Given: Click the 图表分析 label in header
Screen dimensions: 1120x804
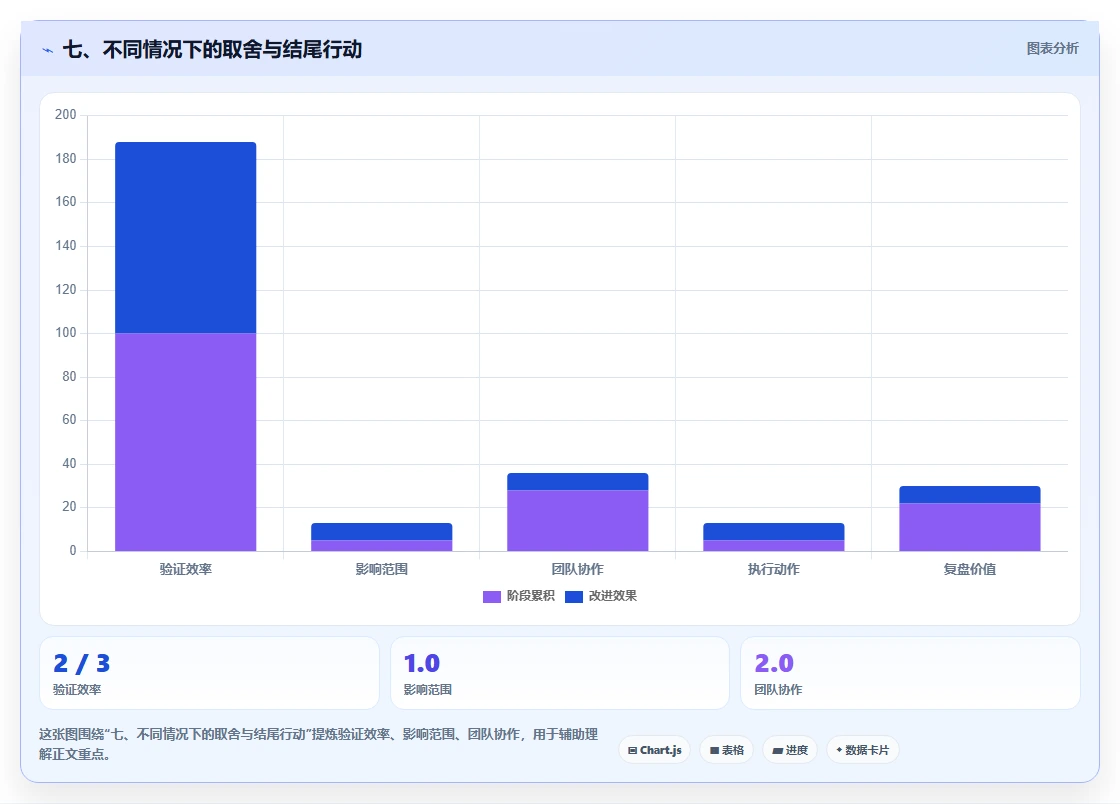Looking at the screenshot, I should click(1052, 49).
